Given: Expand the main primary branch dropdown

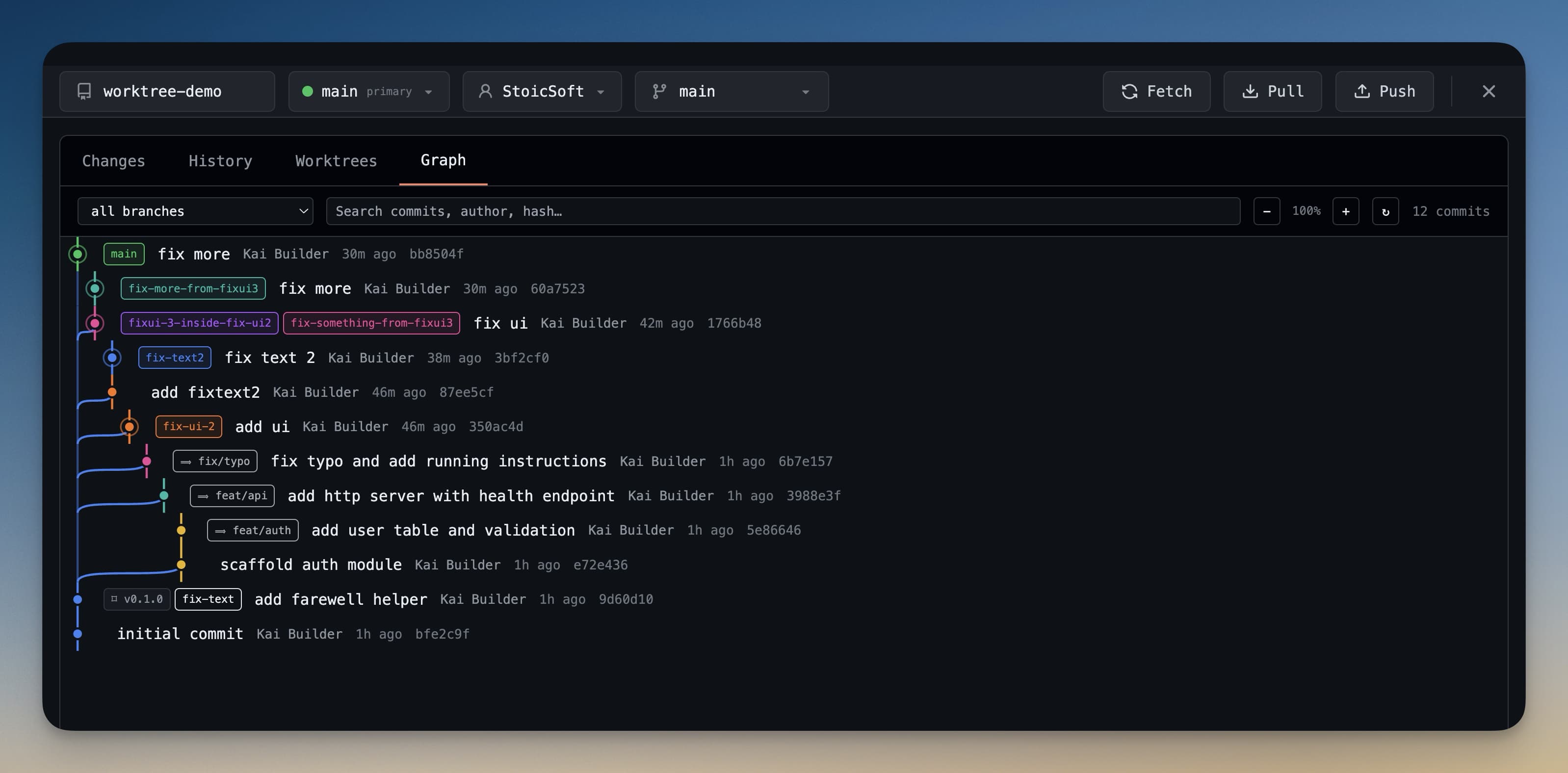Looking at the screenshot, I should [x=429, y=91].
